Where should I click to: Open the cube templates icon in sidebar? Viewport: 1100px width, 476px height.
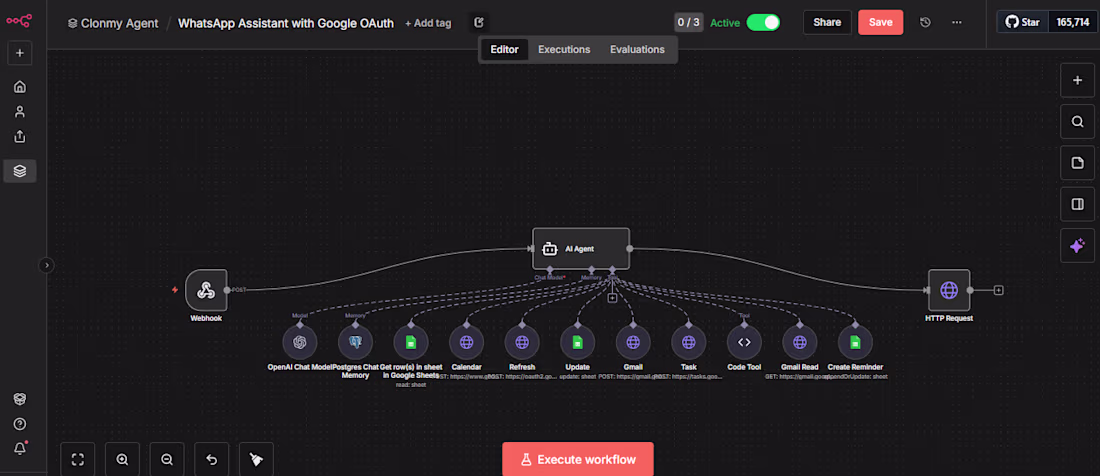20,398
